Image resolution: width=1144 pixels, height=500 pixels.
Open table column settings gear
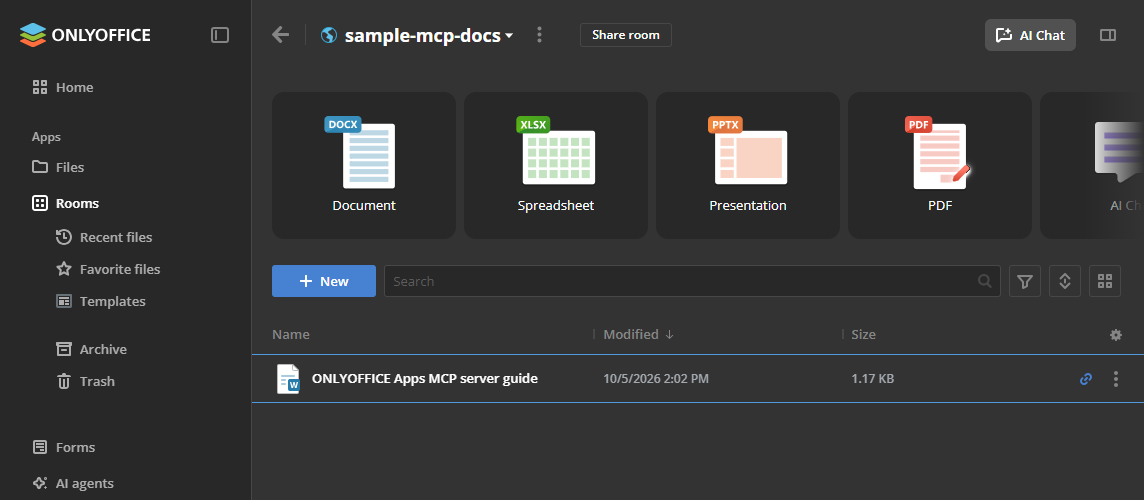tap(1116, 335)
